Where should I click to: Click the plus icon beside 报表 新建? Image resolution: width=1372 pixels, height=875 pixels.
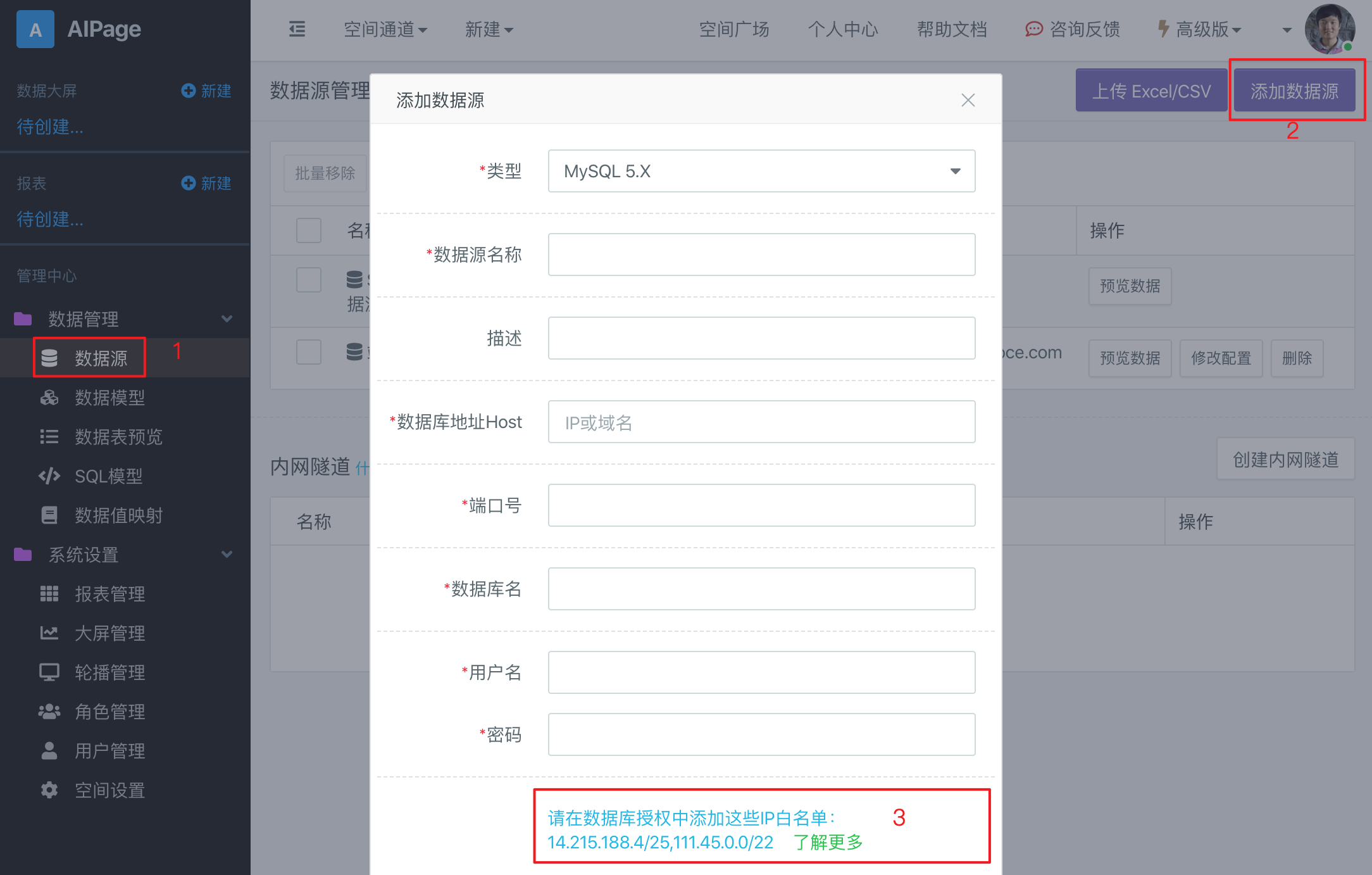click(188, 183)
